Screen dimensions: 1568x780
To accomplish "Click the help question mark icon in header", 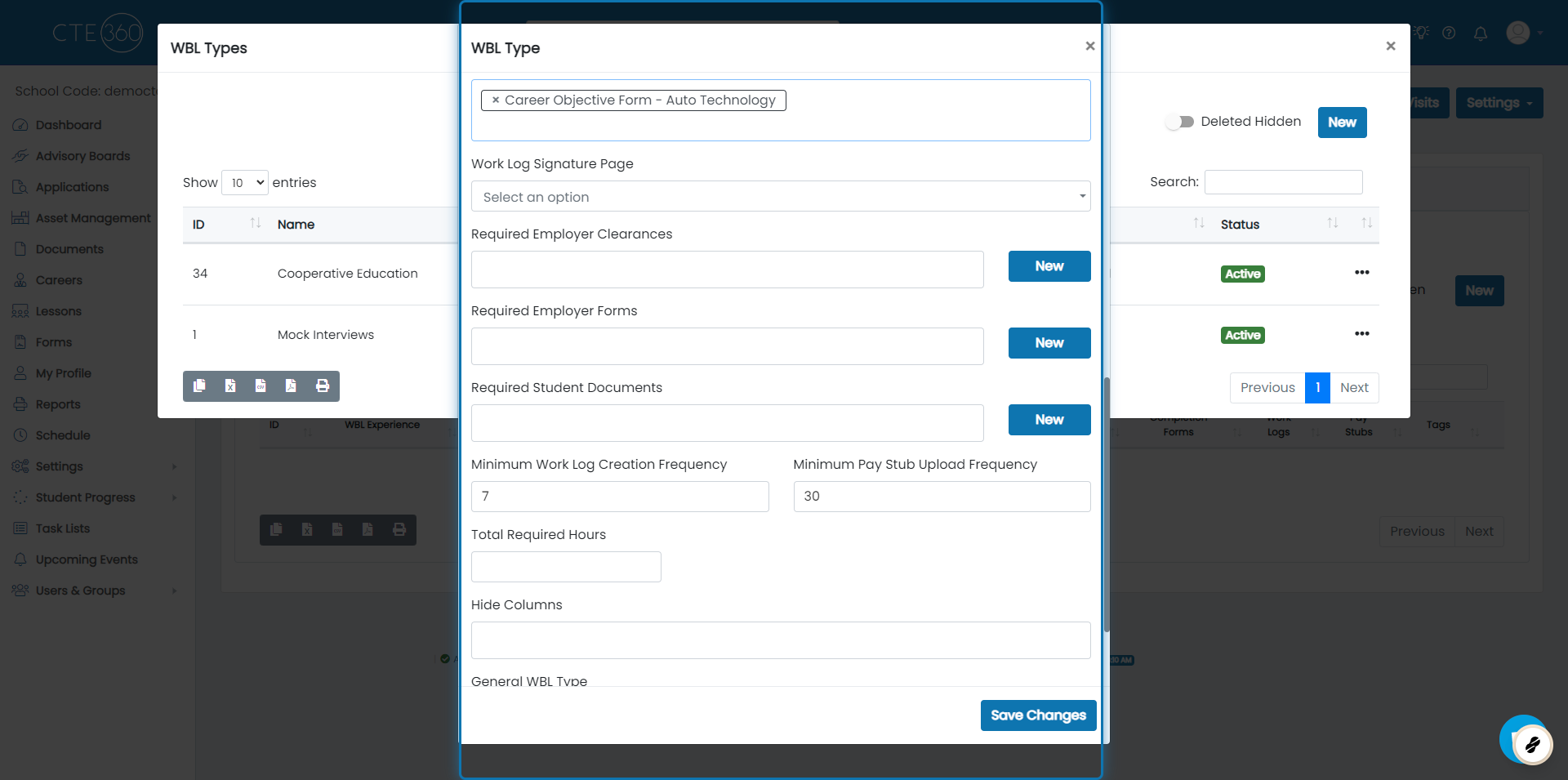I will (1449, 33).
